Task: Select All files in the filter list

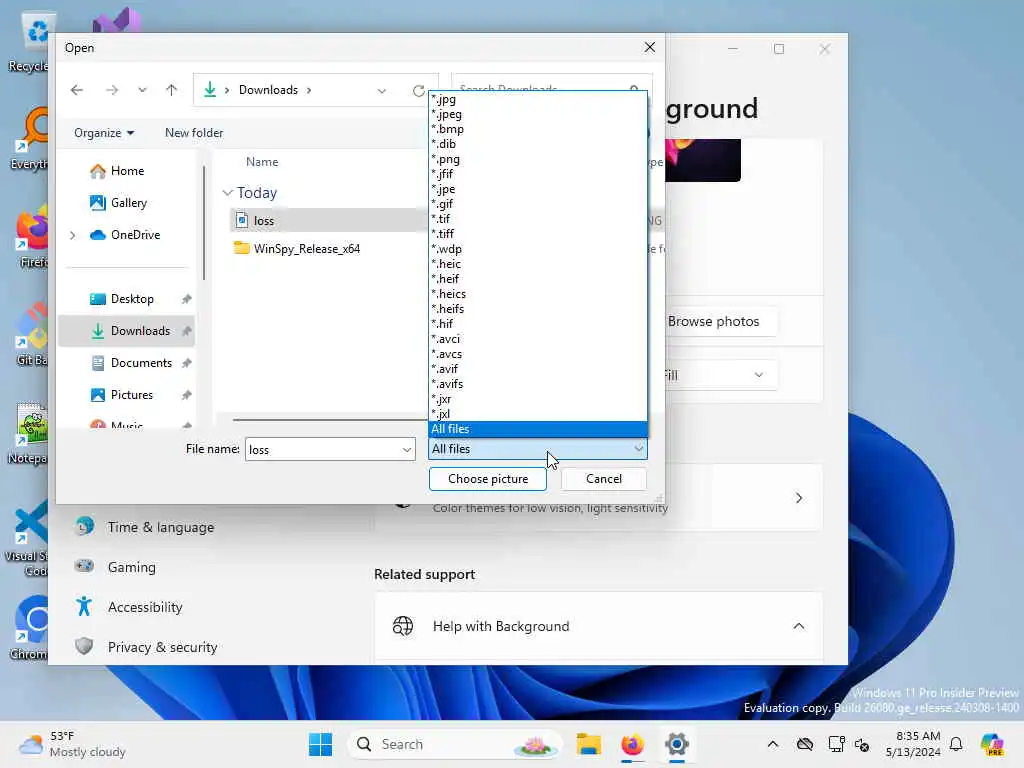Action: point(538,430)
